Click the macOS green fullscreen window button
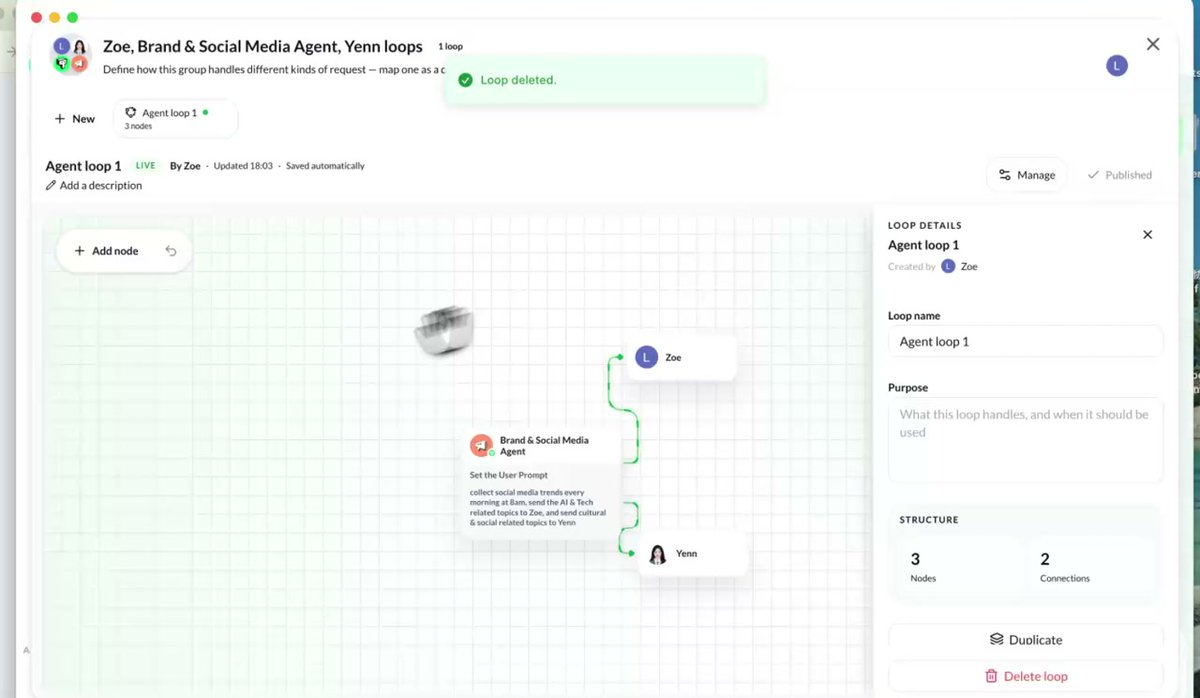Image resolution: width=1200 pixels, height=698 pixels. [x=73, y=18]
